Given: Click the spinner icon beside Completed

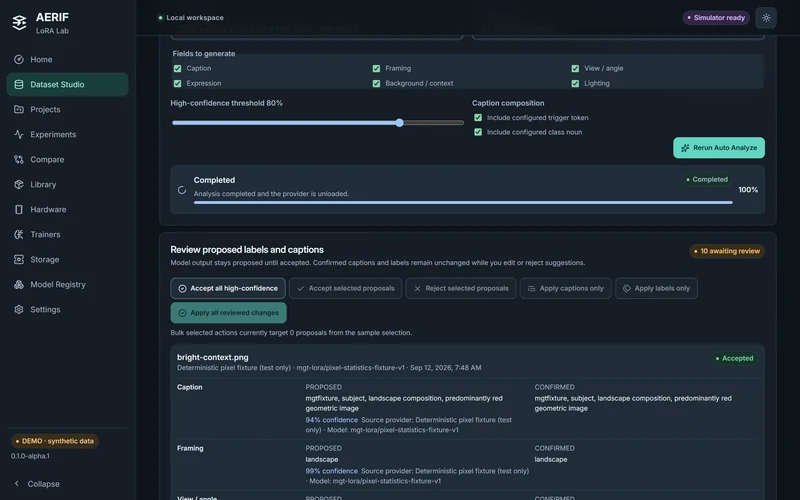Looking at the screenshot, I should click(182, 190).
